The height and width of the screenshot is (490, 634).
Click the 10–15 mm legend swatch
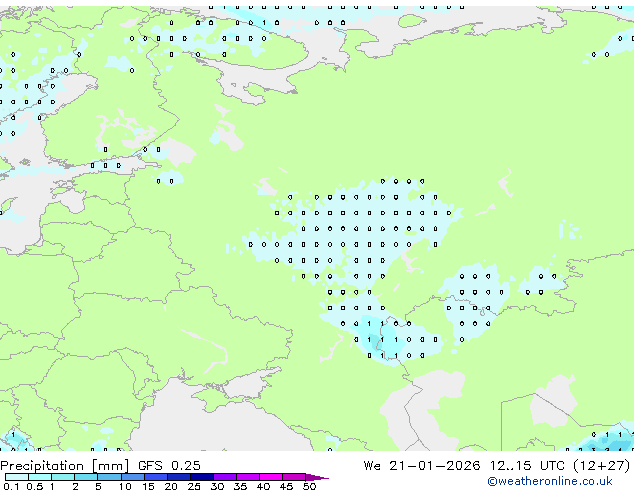[x=132, y=477]
